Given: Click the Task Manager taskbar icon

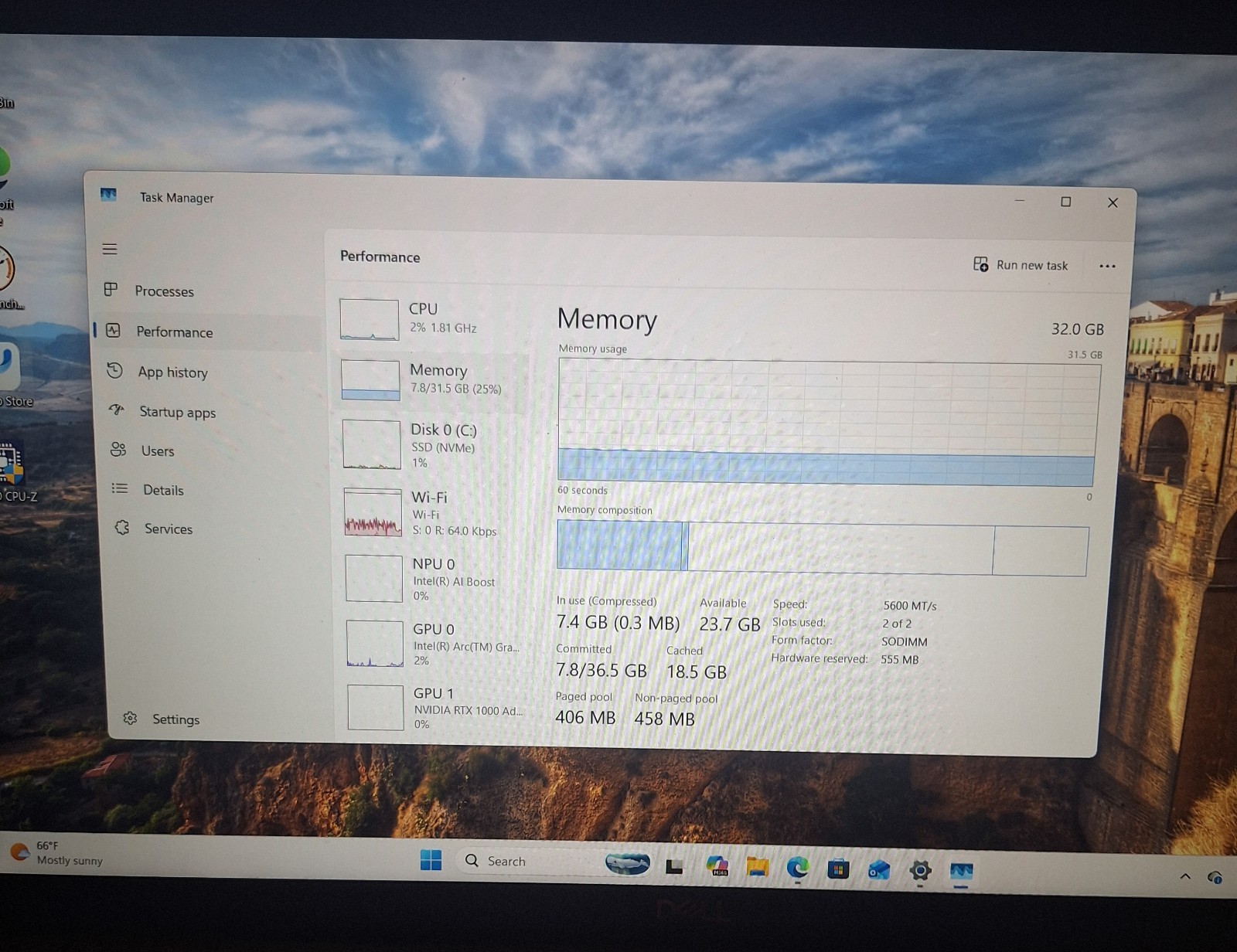Looking at the screenshot, I should click(x=961, y=872).
